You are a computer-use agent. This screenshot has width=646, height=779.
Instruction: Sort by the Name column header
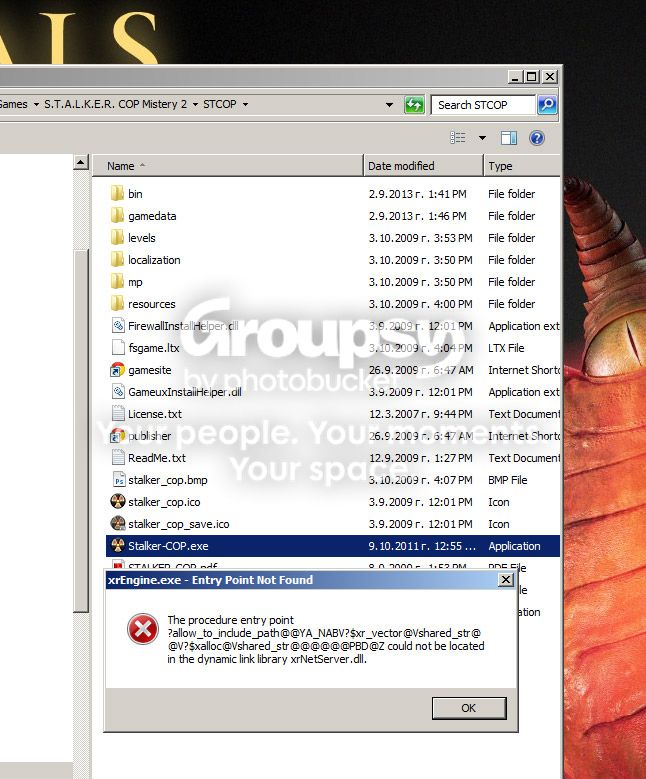pyautogui.click(x=228, y=166)
